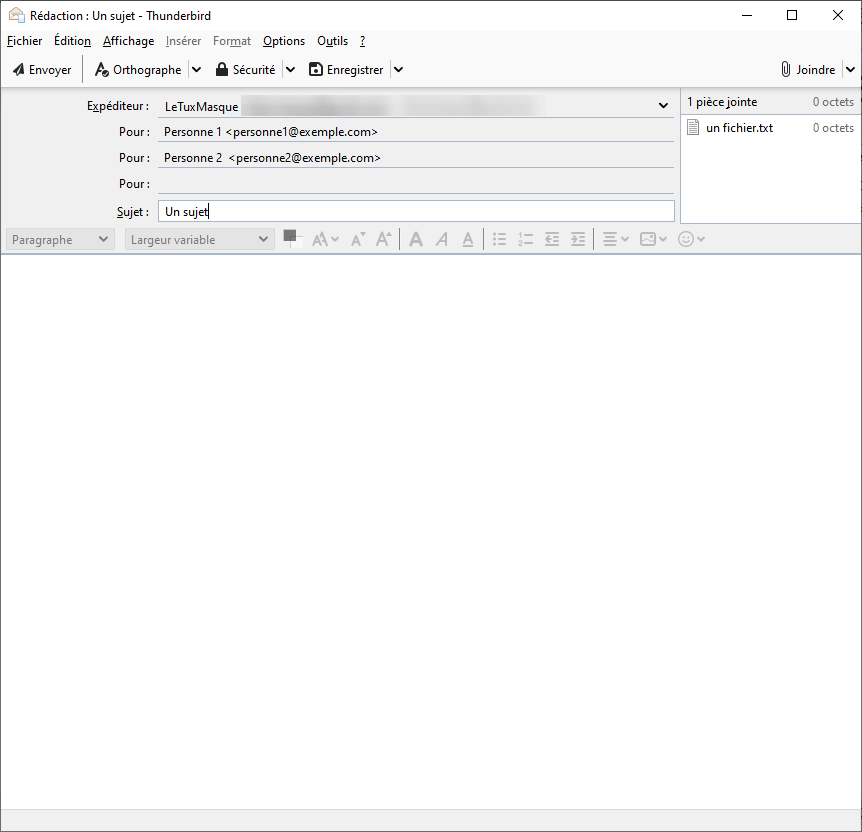Expand the Orthographe dropdown arrow
Viewport: 862px width, 832px height.
[x=196, y=70]
